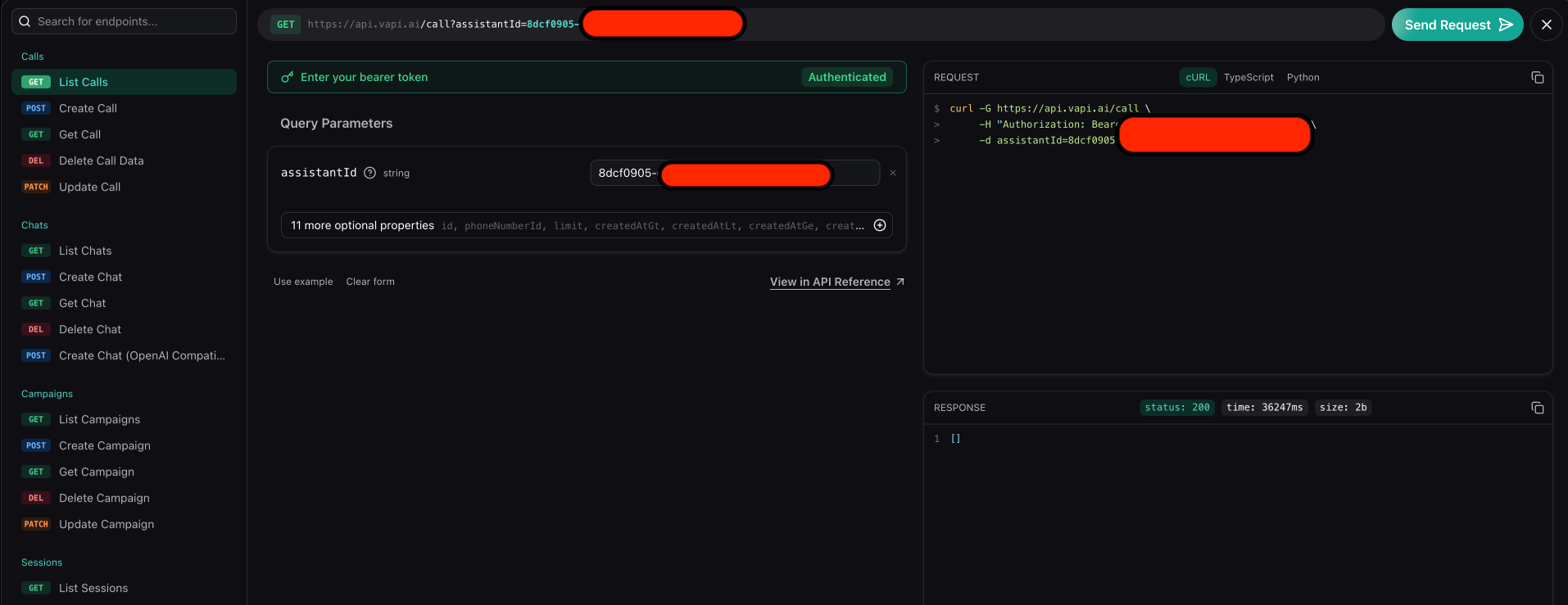
Task: Focus the Search for endpoints field
Action: [x=124, y=21]
